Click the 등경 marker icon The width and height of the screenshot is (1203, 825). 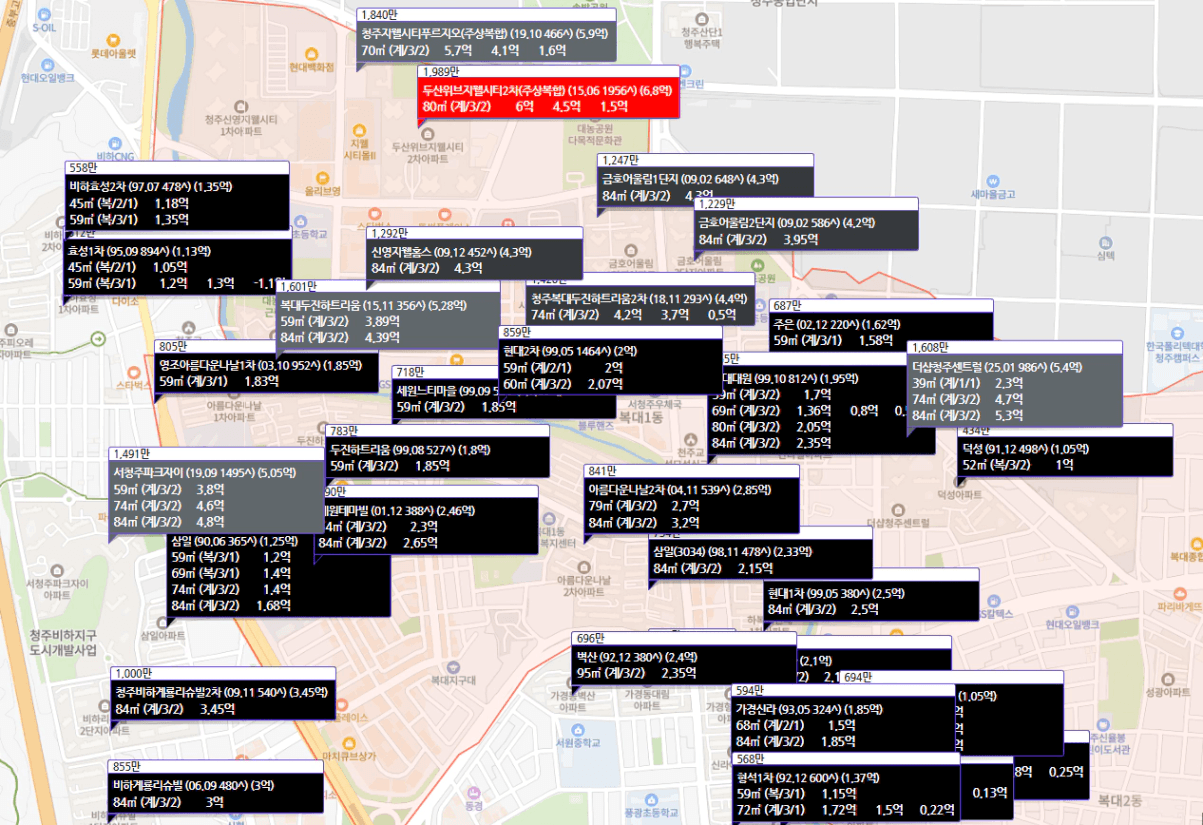point(474,793)
